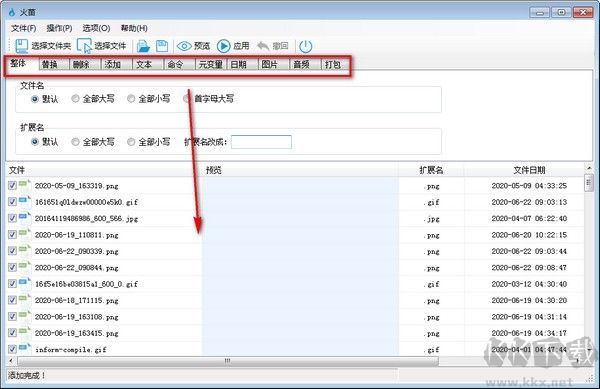The width and height of the screenshot is (600, 389).
Task: Click the 文件日期 column header
Action: click(x=525, y=170)
